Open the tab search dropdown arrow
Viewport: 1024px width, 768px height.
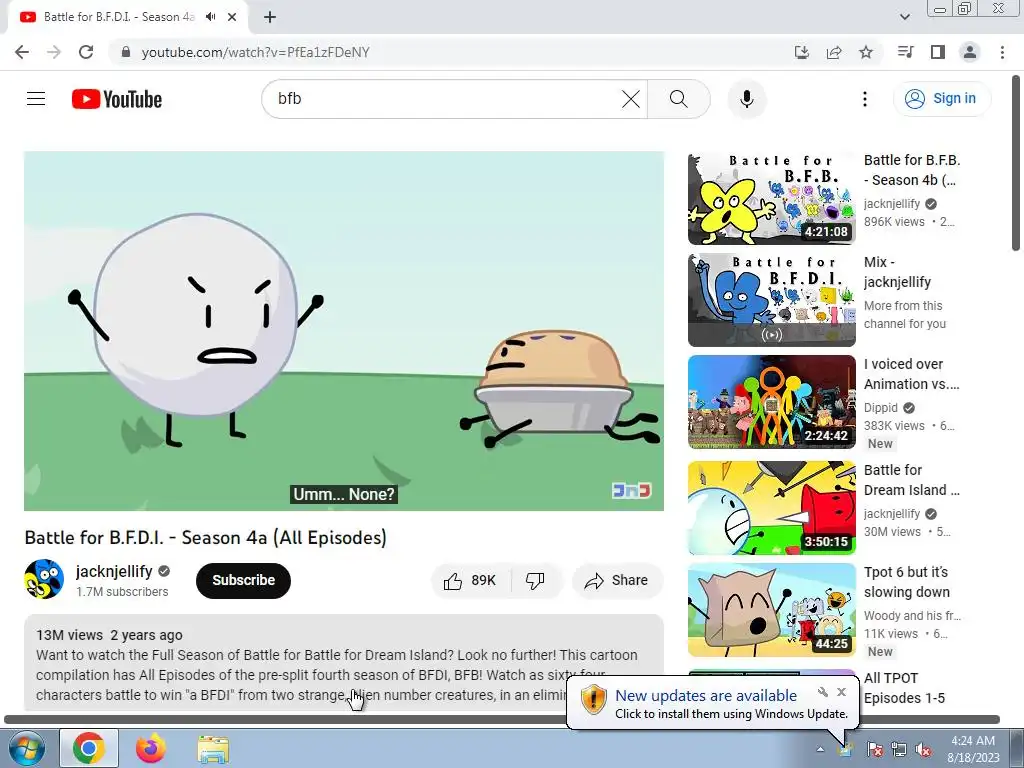pyautogui.click(x=904, y=17)
